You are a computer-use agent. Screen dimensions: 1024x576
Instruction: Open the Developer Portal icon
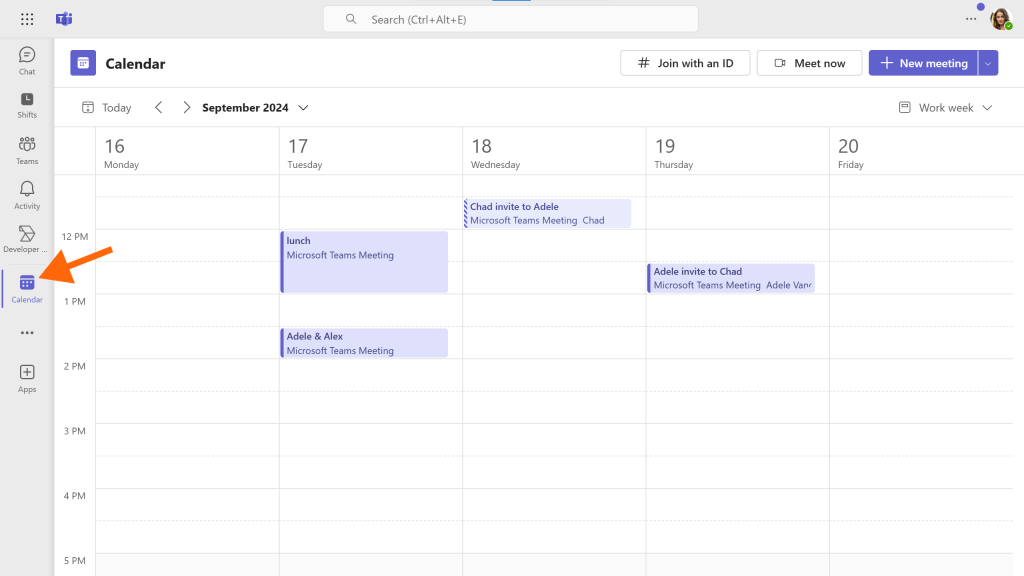[x=27, y=239]
